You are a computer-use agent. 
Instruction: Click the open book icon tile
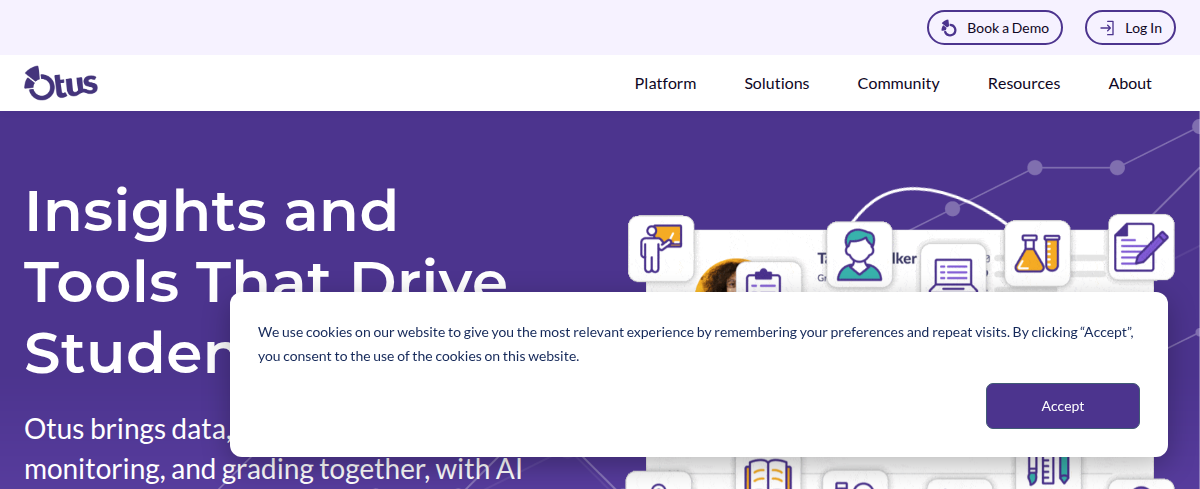pyautogui.click(x=768, y=474)
